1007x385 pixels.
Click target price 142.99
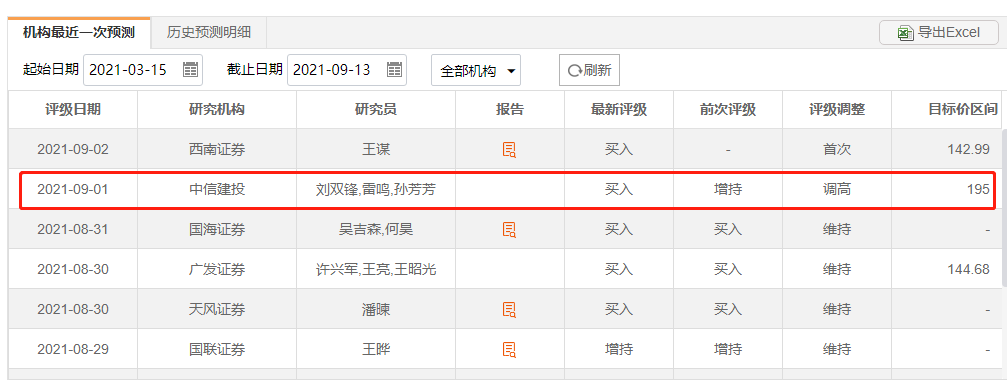[x=968, y=149]
